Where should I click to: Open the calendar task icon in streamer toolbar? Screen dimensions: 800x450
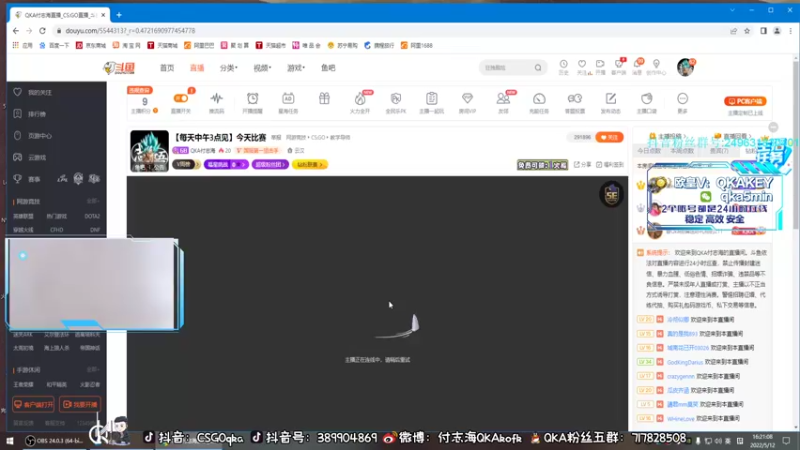click(x=288, y=98)
